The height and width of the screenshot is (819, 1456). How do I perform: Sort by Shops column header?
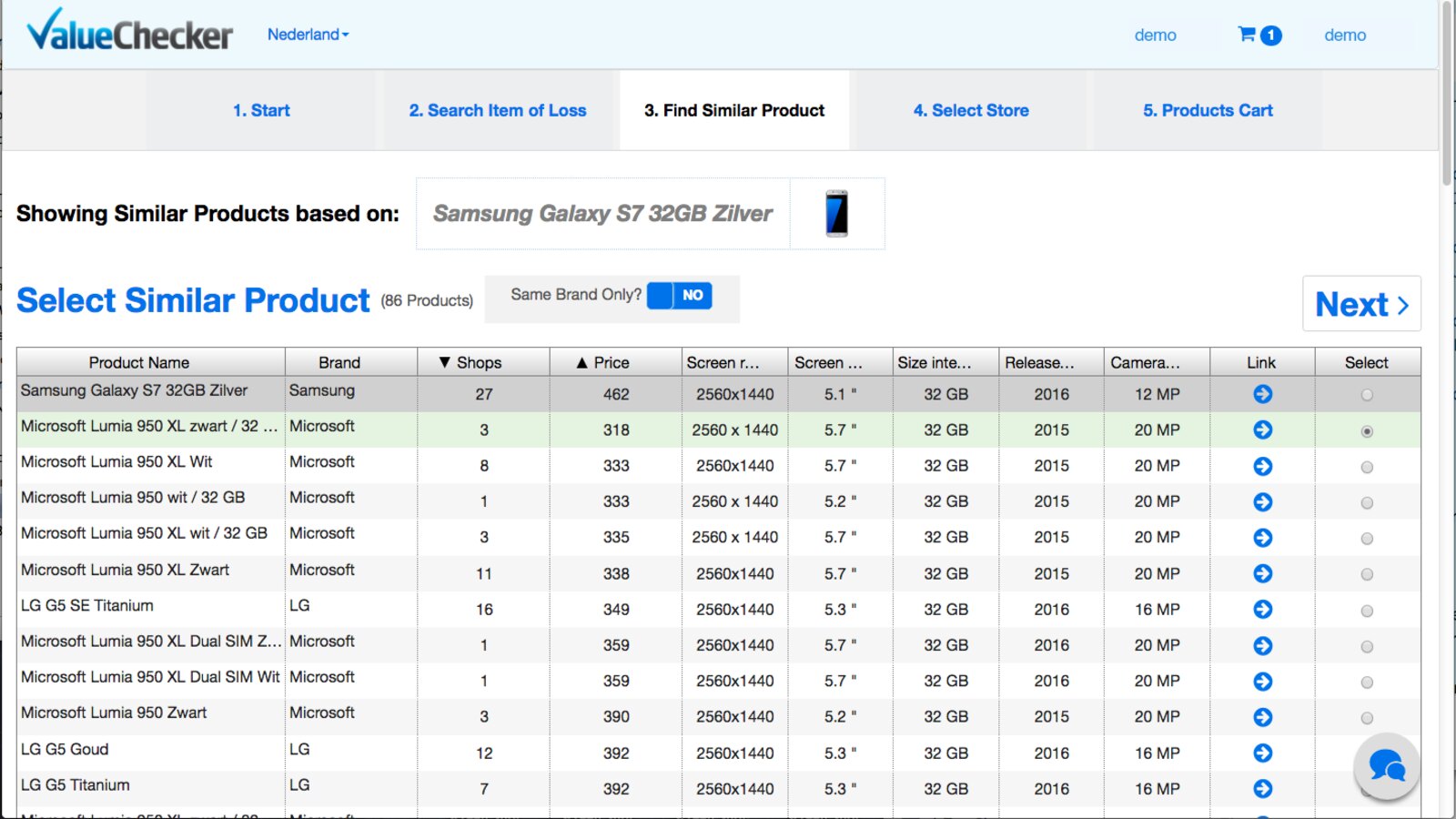[x=483, y=362]
